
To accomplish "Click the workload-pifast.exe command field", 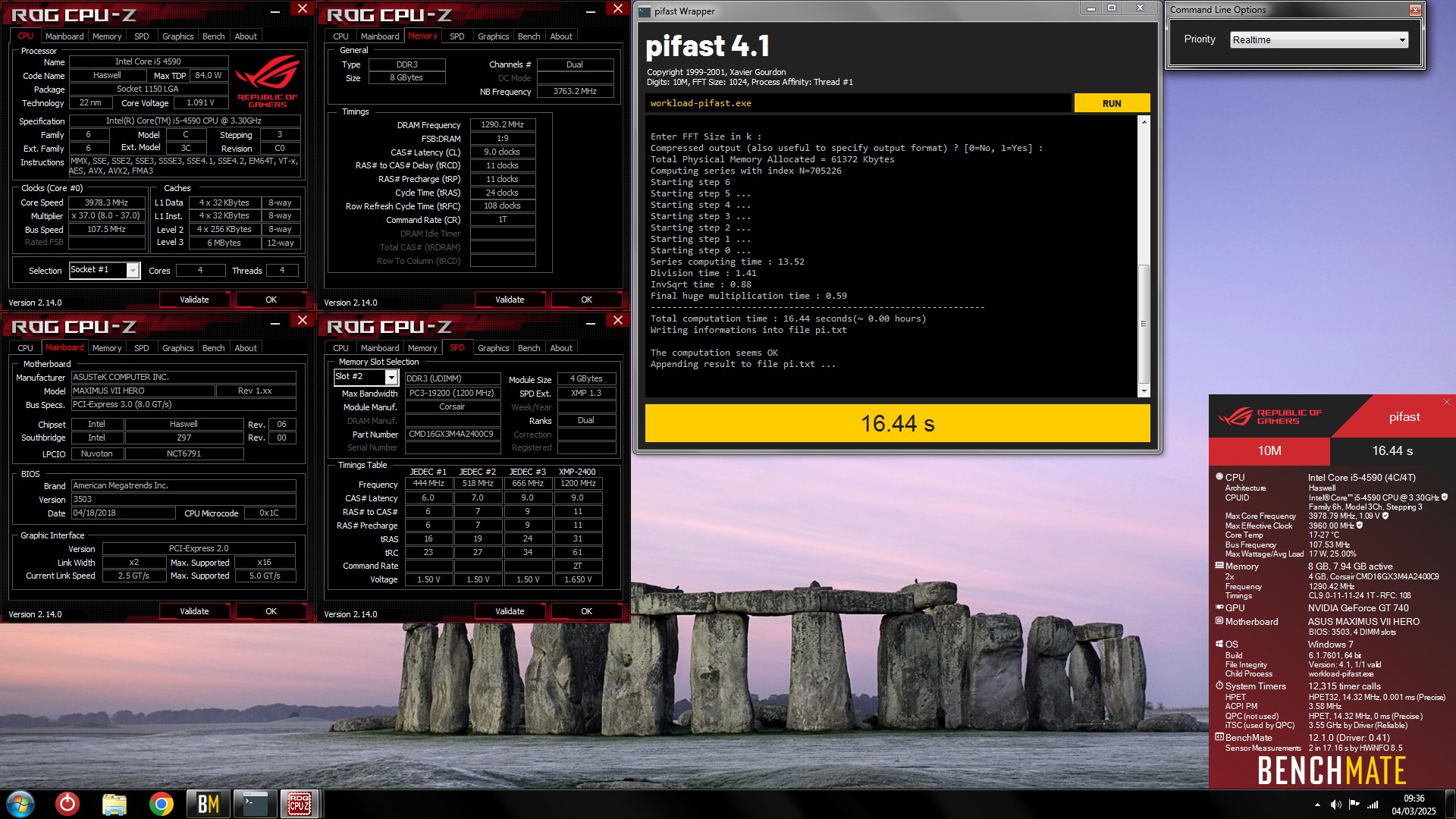I will pyautogui.click(x=858, y=103).
